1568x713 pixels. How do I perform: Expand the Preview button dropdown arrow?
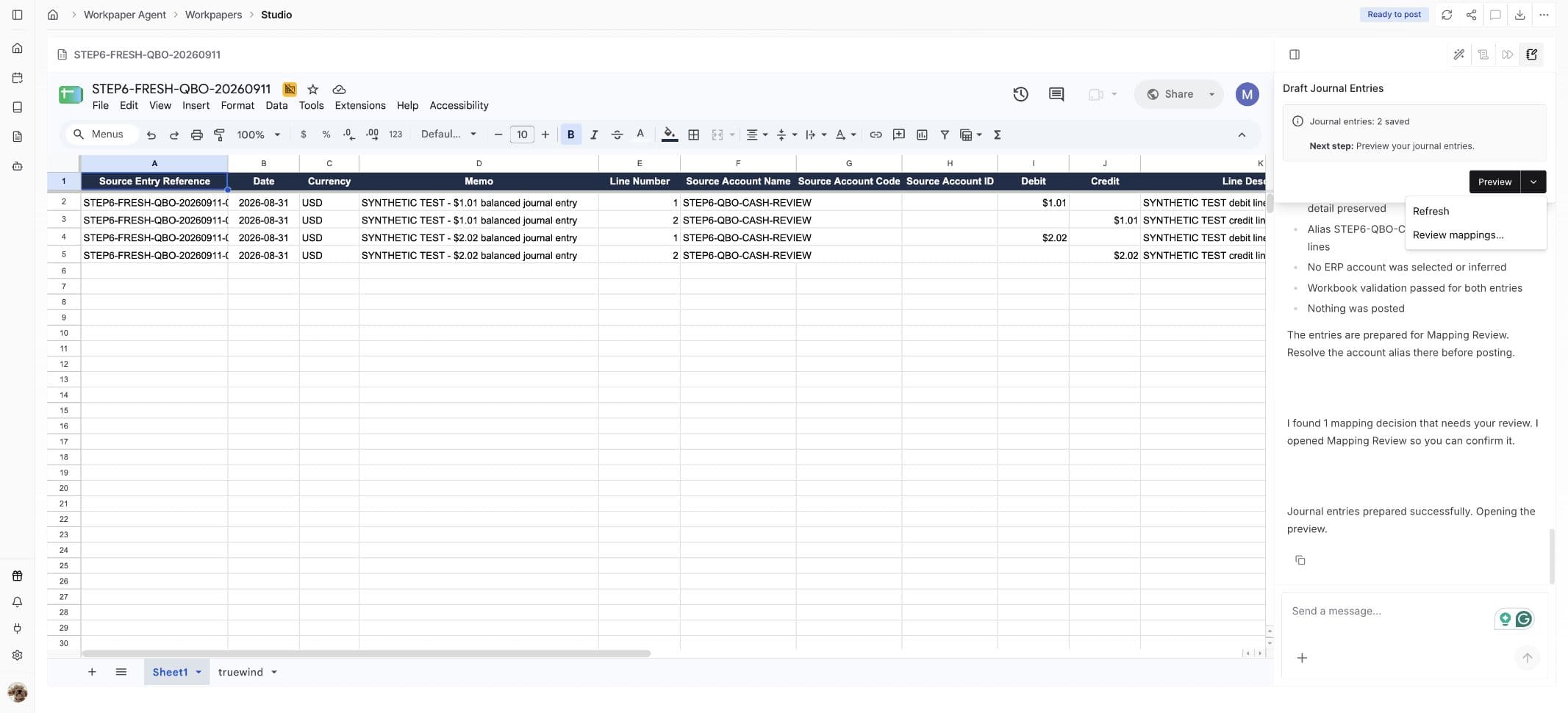point(1533,182)
